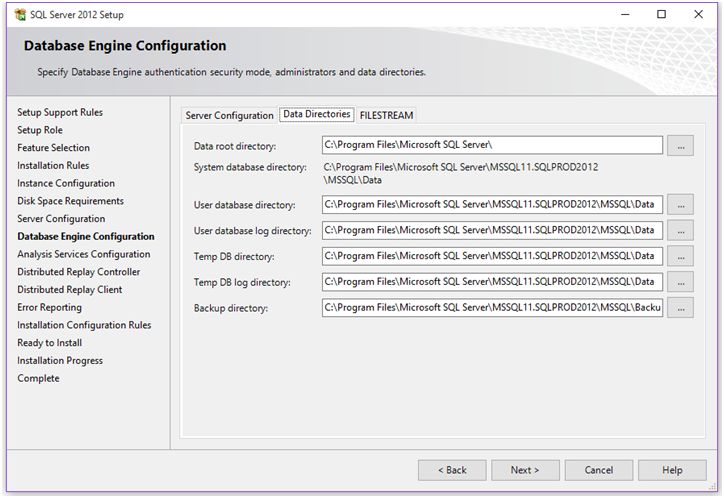Browse for the Temp DB log directory

point(680,282)
